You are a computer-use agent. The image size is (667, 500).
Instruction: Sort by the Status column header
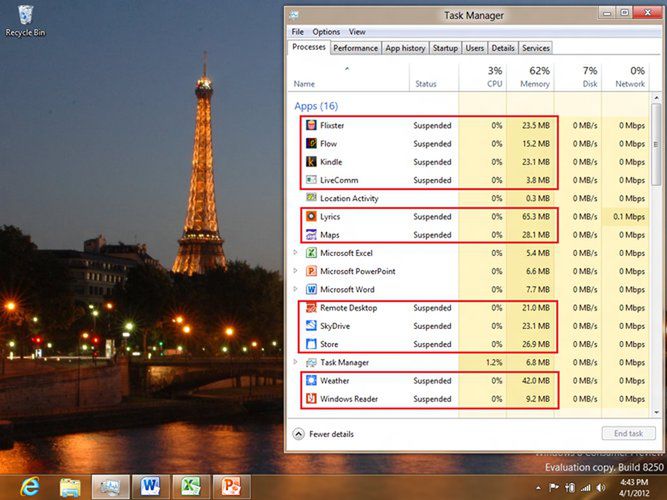pyautogui.click(x=434, y=77)
